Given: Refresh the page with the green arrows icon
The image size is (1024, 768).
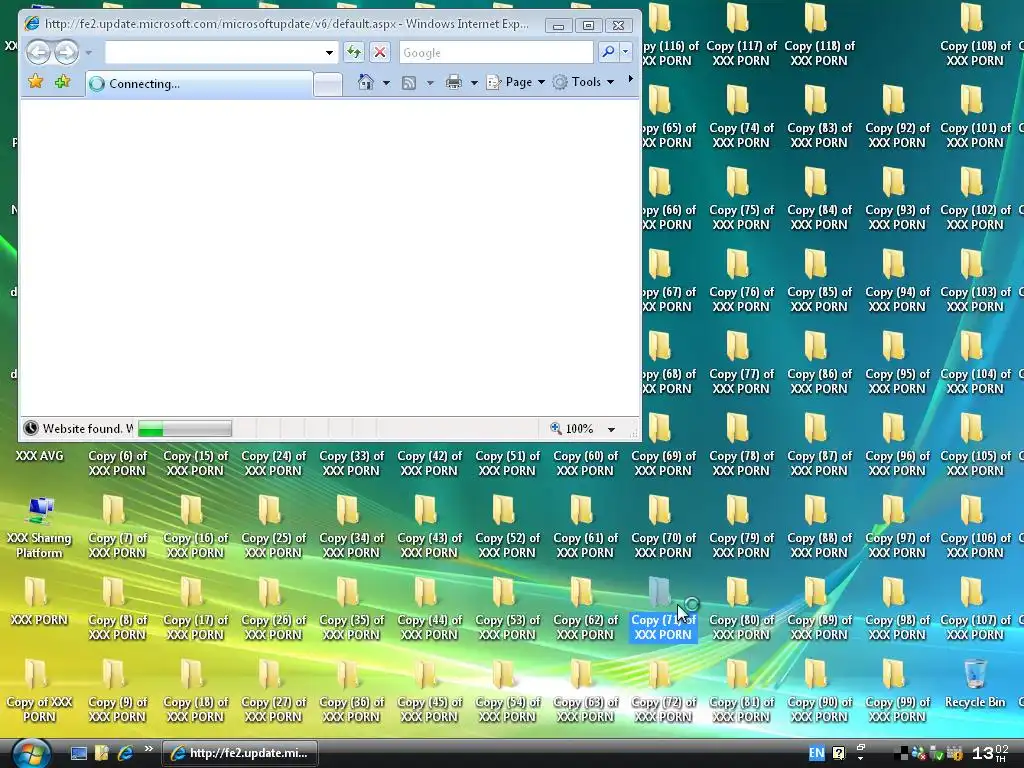Looking at the screenshot, I should pos(354,52).
